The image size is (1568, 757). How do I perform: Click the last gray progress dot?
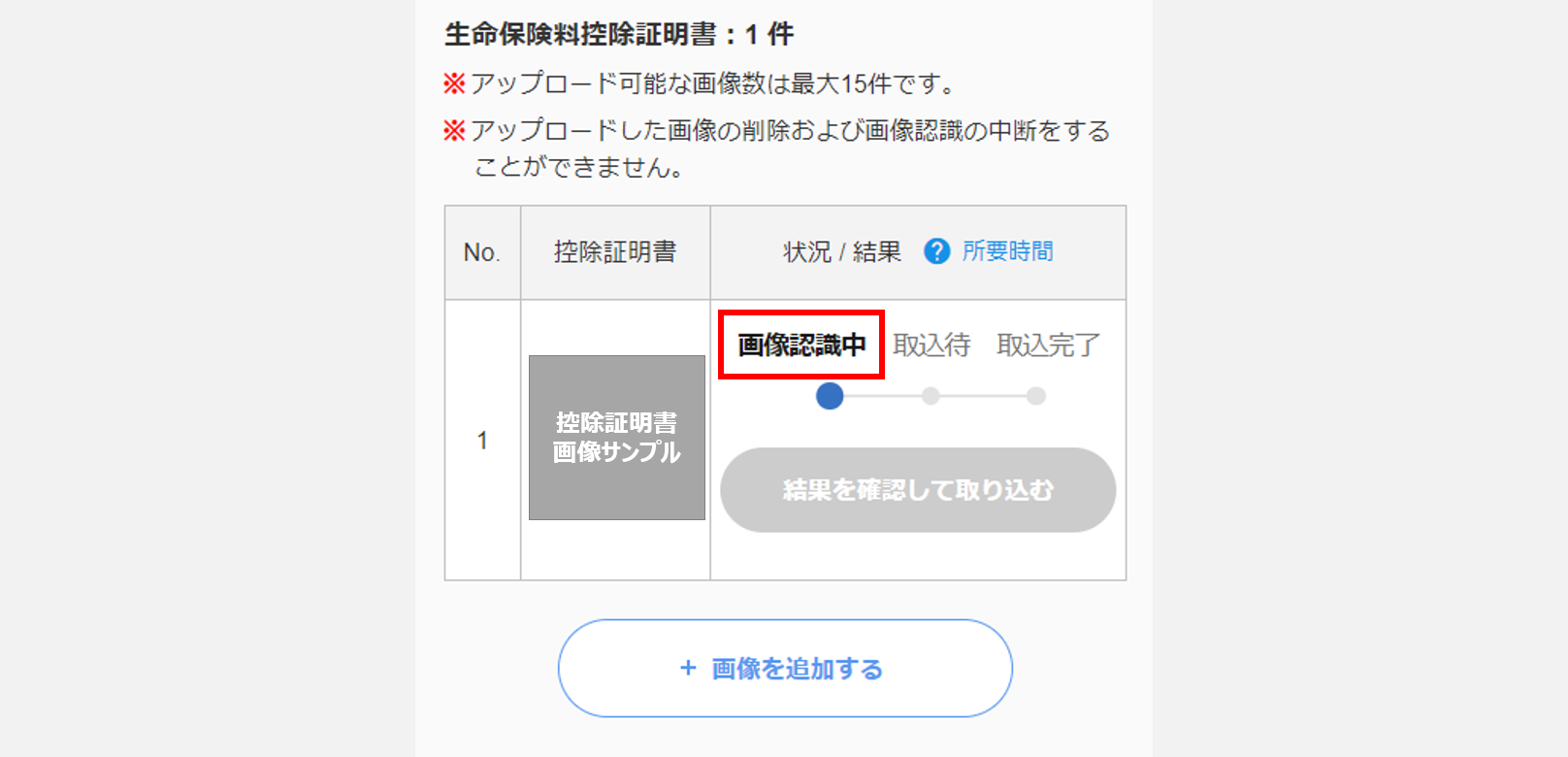(x=1036, y=396)
